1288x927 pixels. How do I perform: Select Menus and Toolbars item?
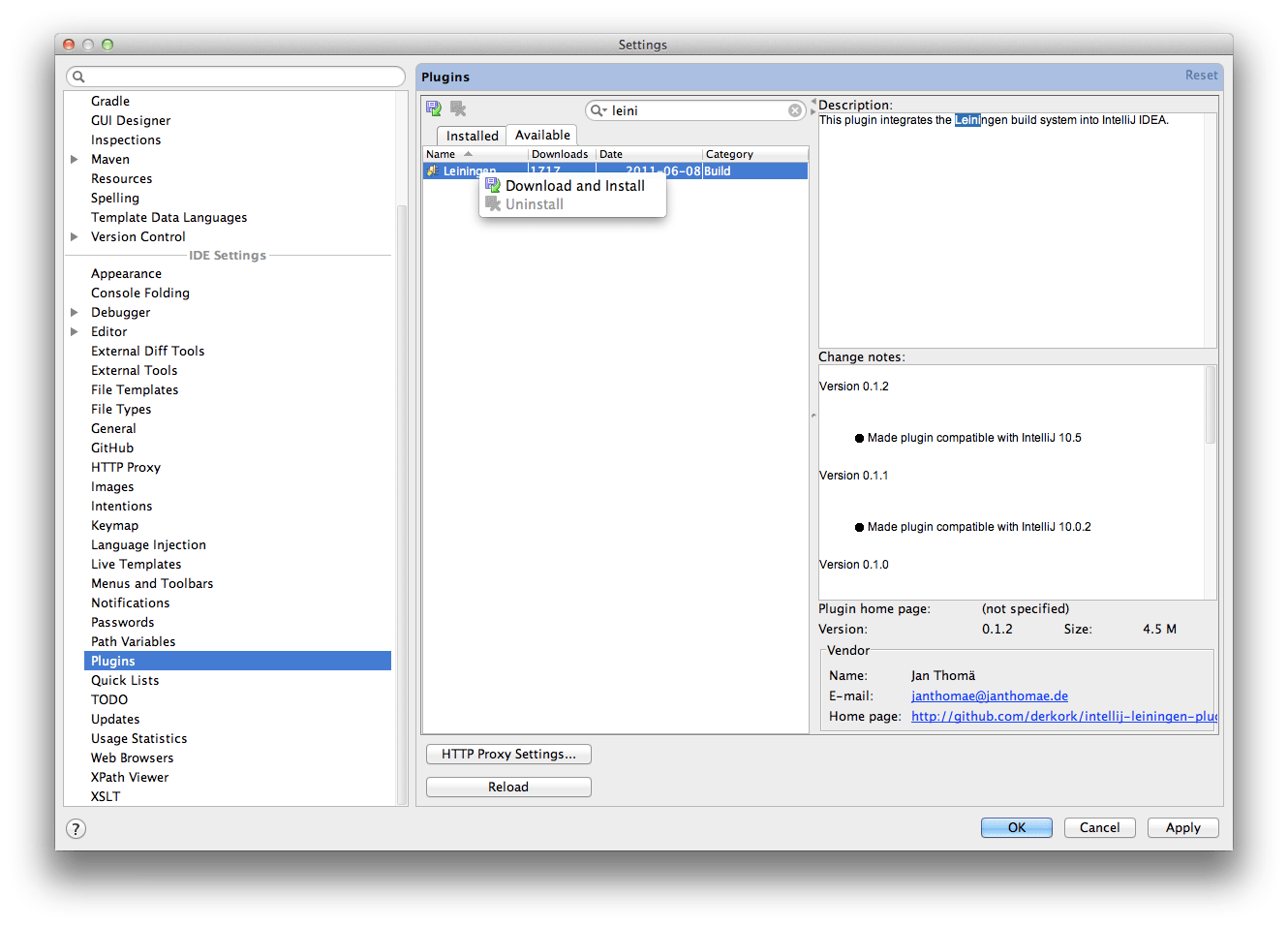pos(152,583)
